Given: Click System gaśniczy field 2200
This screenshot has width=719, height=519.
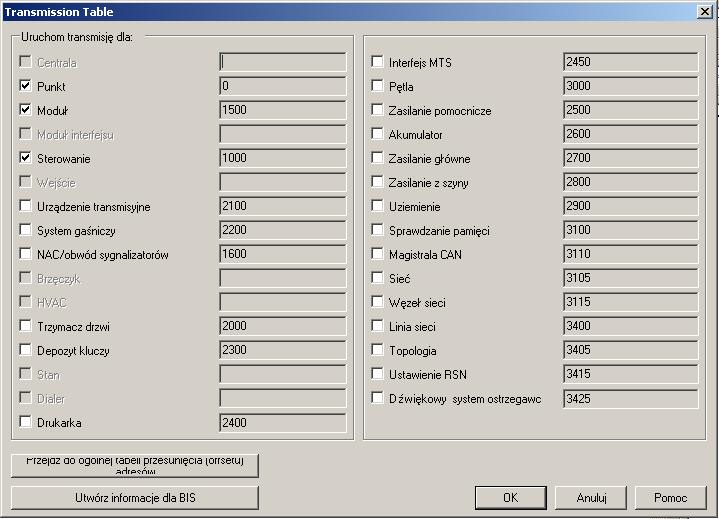Looking at the screenshot, I should coord(283,230).
